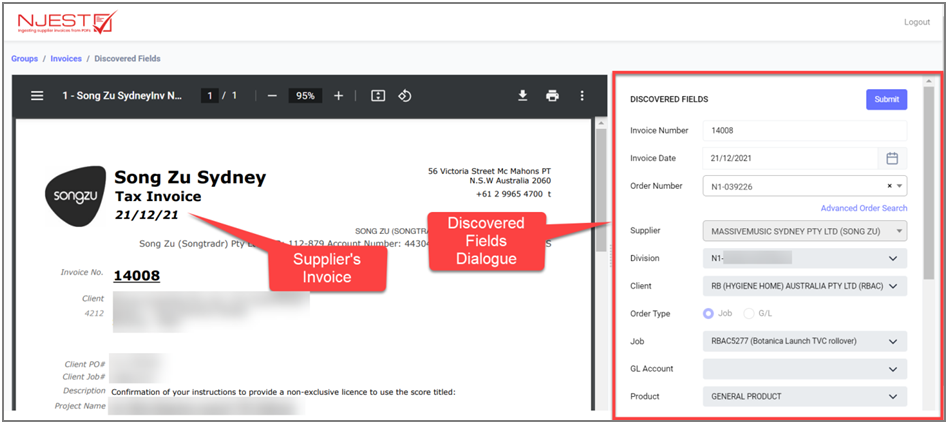Download the invoice PDF
Screen dimensions: 948x424
pyautogui.click(x=523, y=96)
